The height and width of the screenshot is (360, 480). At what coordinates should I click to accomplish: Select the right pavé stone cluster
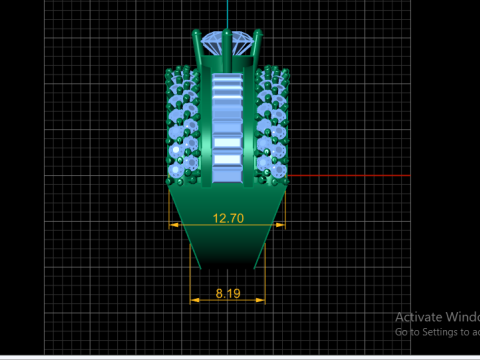coord(272,125)
